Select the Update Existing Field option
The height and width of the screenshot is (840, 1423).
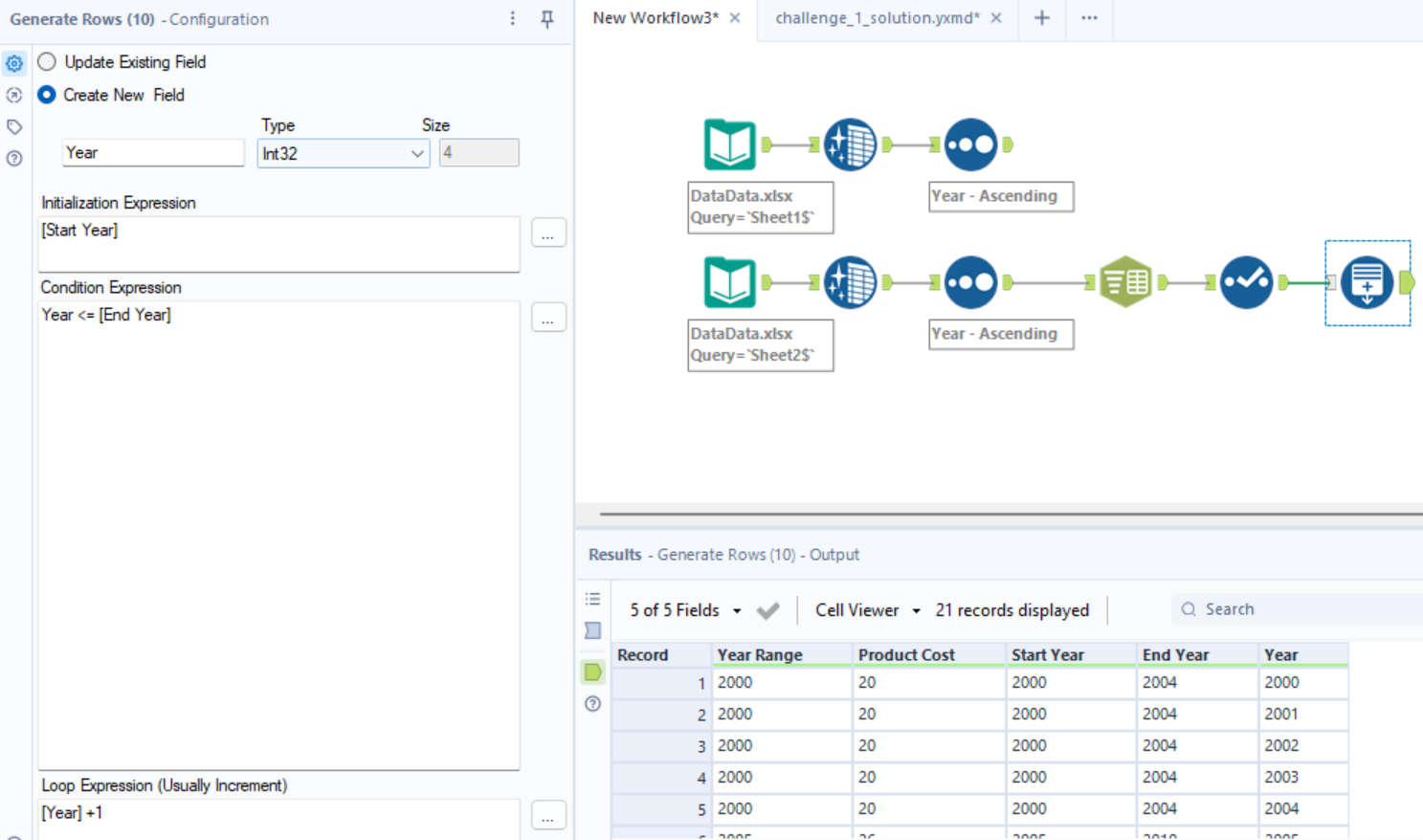[x=47, y=62]
